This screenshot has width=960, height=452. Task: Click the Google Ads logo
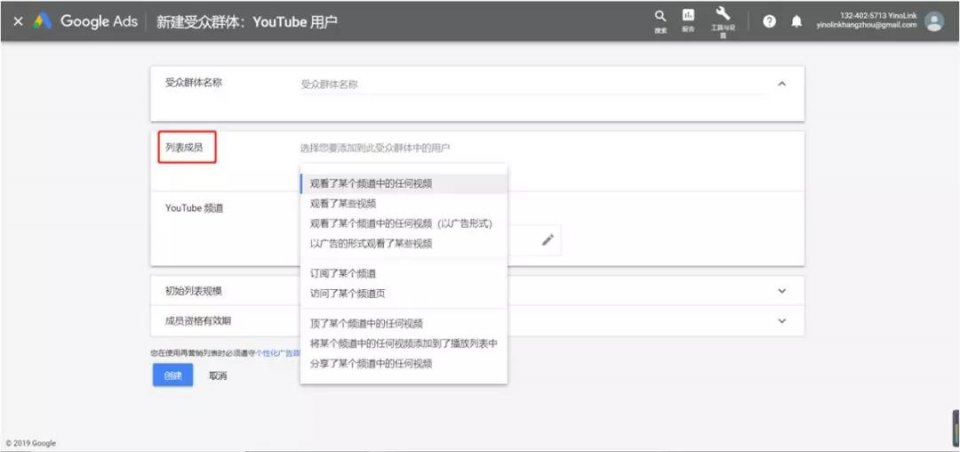(44, 21)
